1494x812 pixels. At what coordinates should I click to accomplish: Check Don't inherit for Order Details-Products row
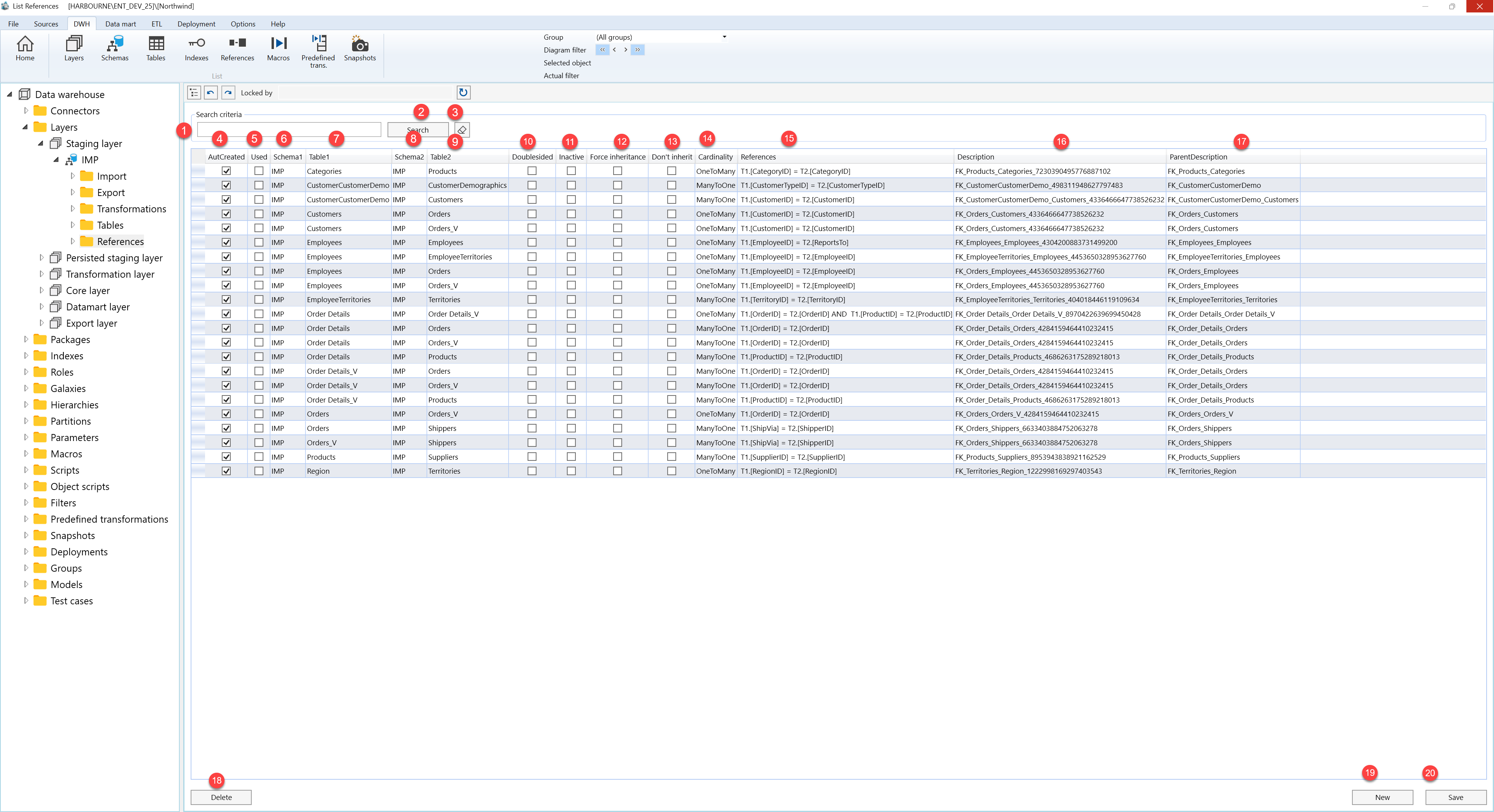point(672,357)
